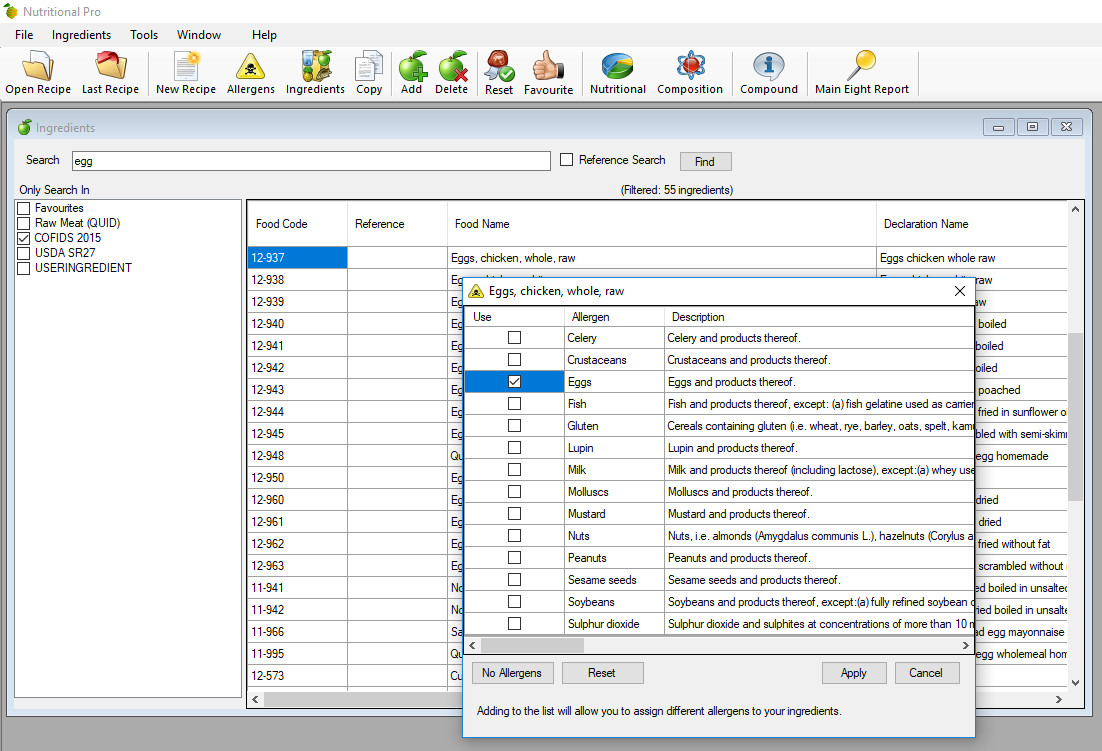The image size is (1102, 751).
Task: Tick the Milk allergen checkbox
Action: click(514, 469)
